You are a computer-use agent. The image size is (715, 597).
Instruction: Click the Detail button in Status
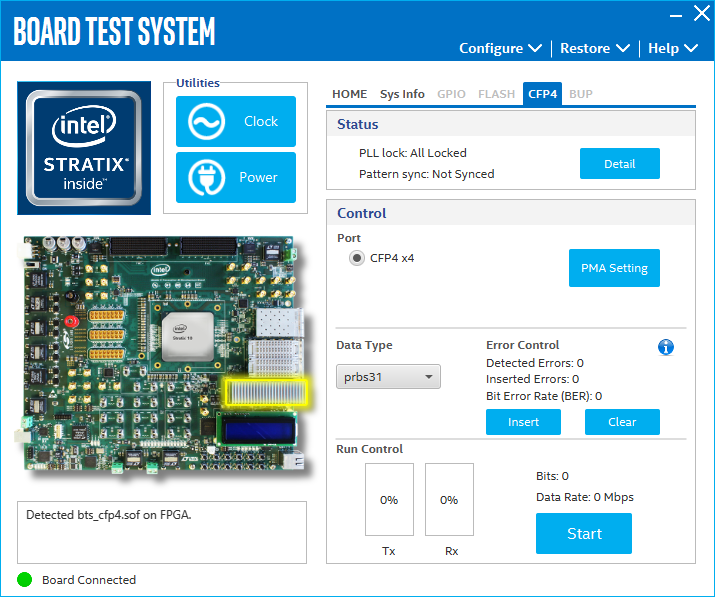(x=619, y=164)
